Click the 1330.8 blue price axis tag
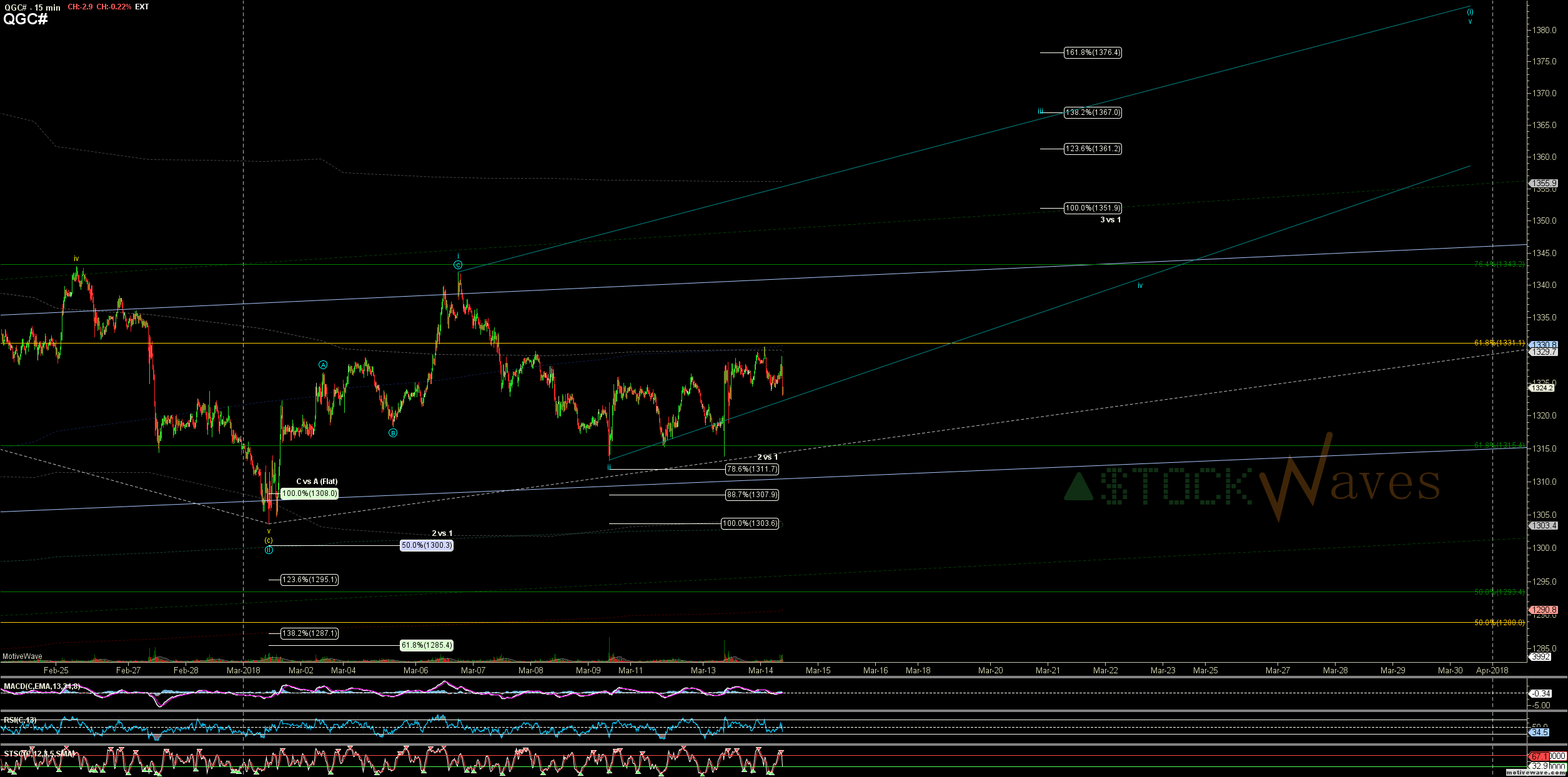This screenshot has width=1568, height=777. point(1542,345)
